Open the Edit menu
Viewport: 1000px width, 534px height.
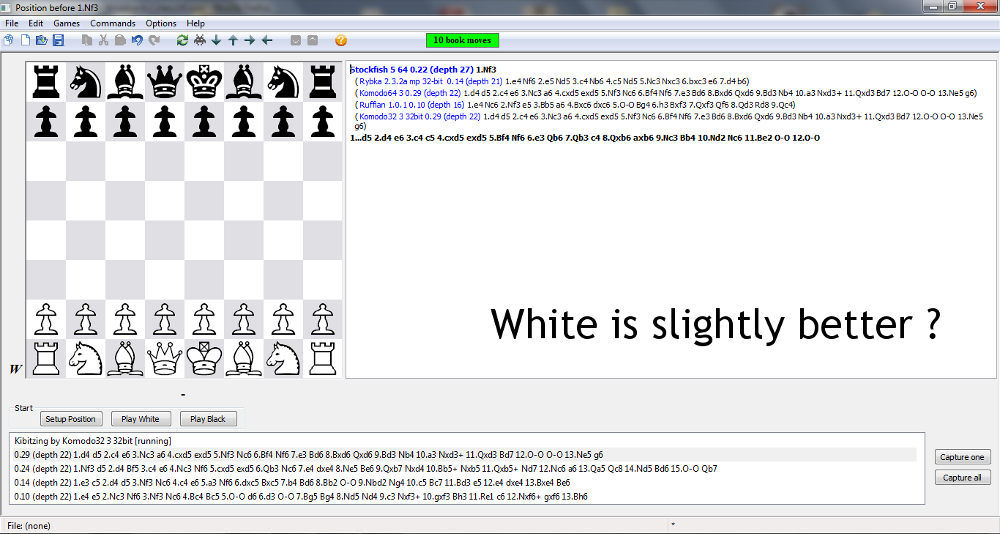[x=36, y=23]
